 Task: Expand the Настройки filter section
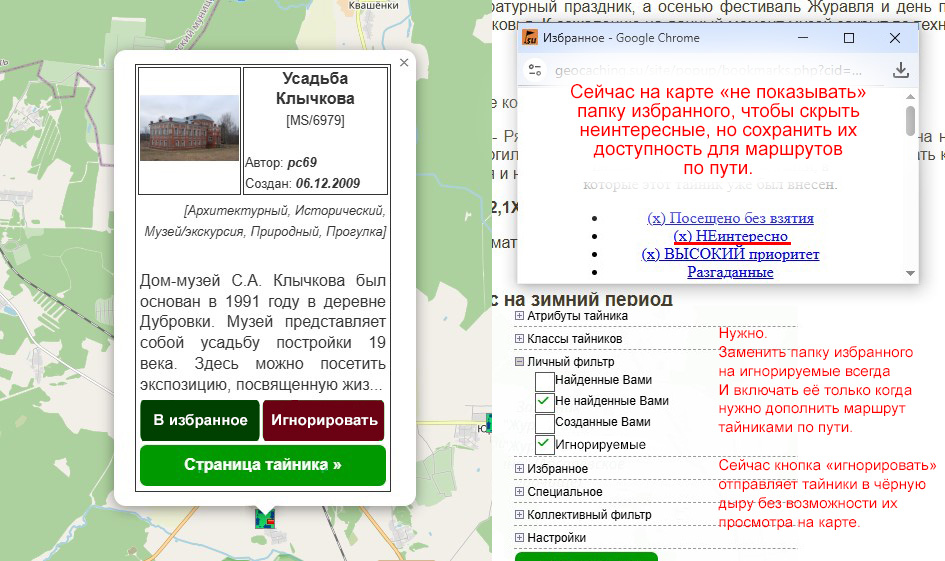[x=519, y=538]
